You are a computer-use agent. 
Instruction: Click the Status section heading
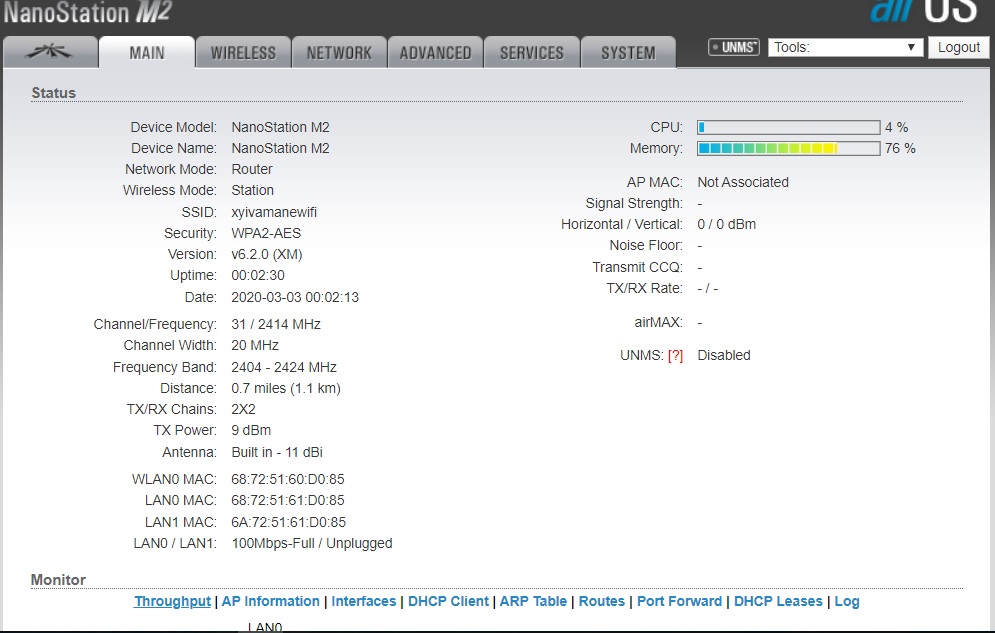53,93
